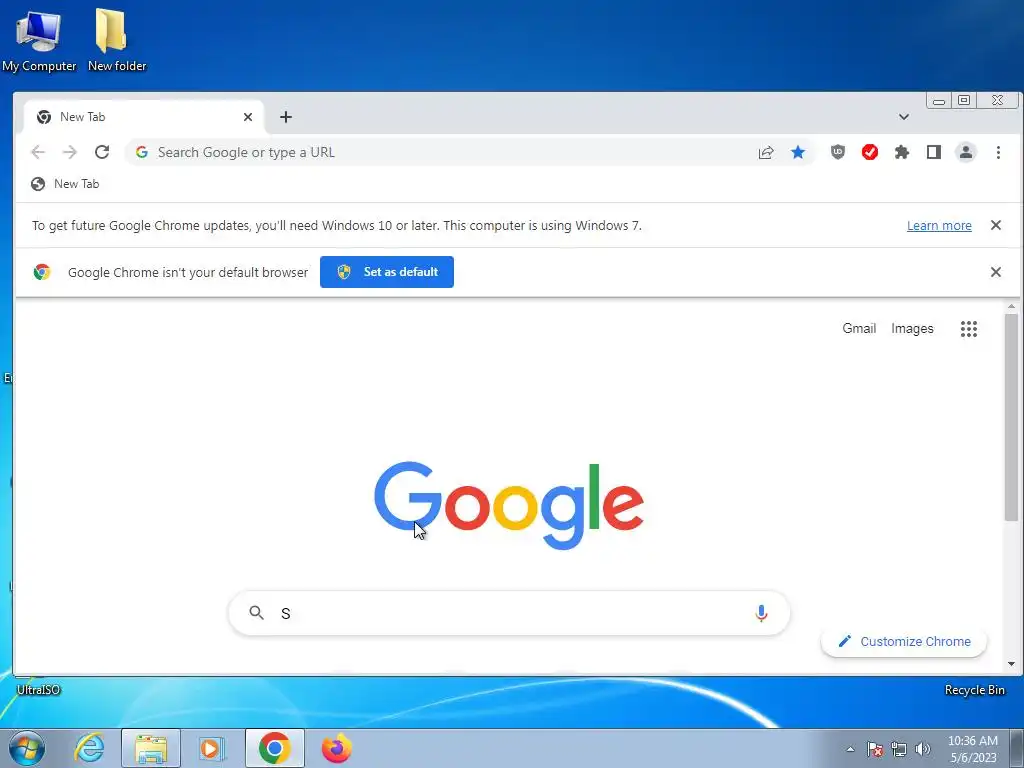Dismiss the Windows 7 update notice
This screenshot has height=768, width=1024.
[x=996, y=225]
